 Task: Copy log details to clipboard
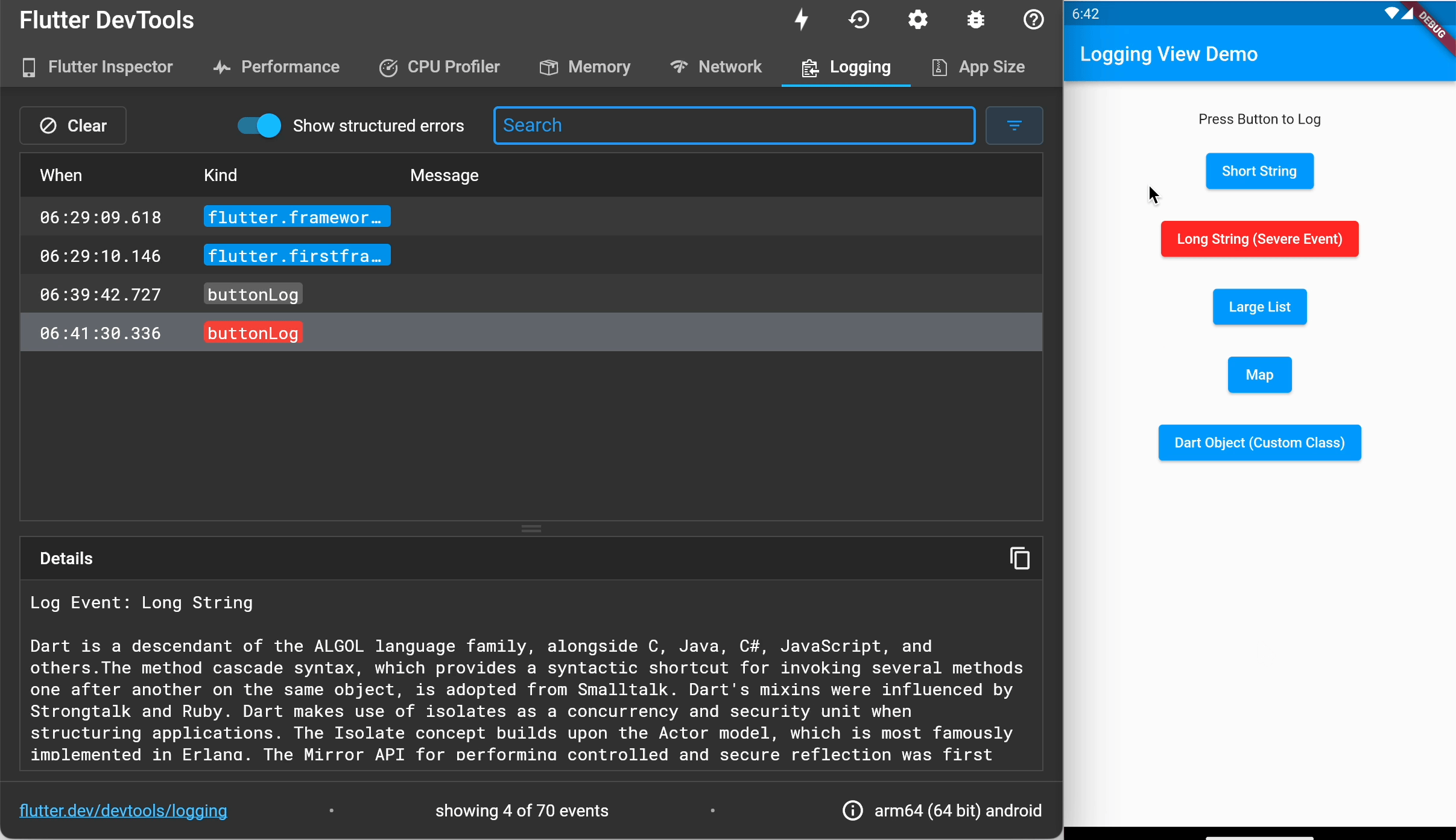[1019, 558]
